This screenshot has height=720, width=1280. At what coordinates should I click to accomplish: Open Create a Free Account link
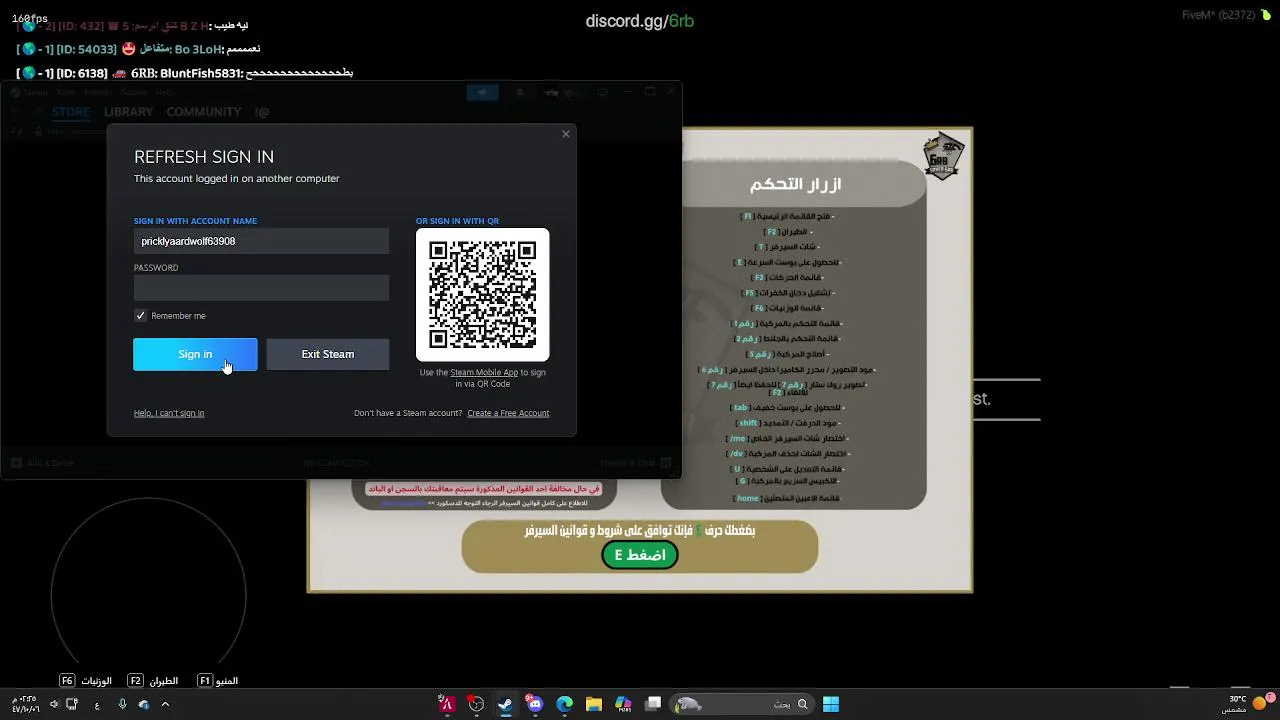(508, 413)
